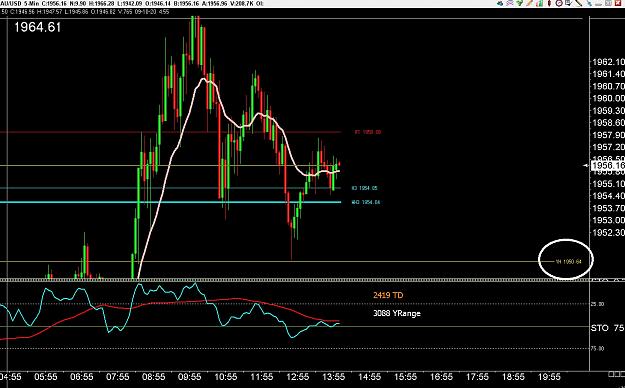Click the 19:55 time axis label

[x=549, y=377]
